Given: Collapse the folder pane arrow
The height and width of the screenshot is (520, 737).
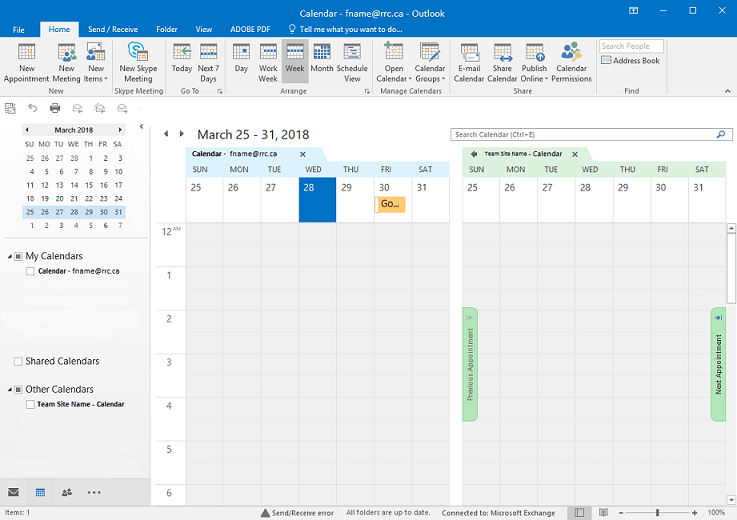Looking at the screenshot, I should coord(141,126).
